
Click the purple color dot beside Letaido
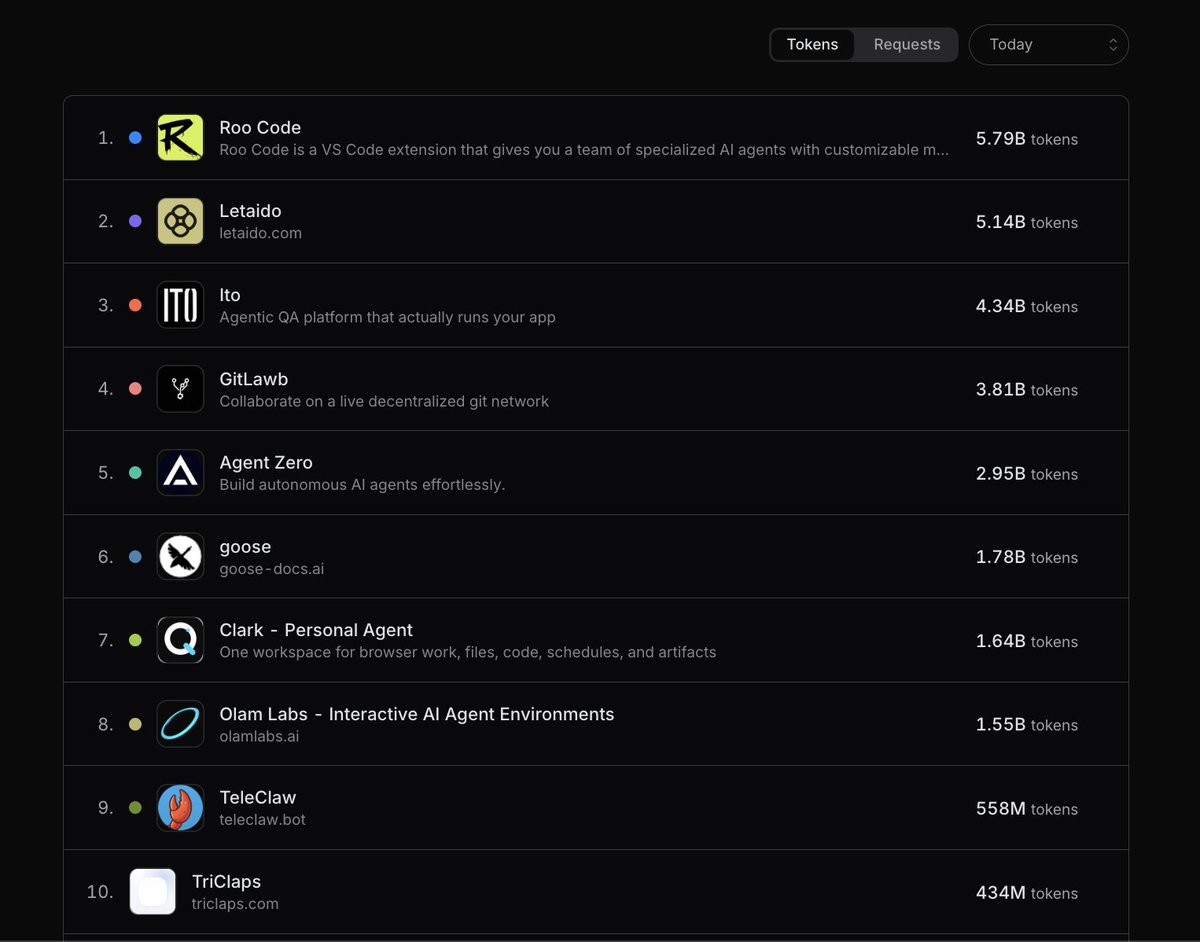pos(135,221)
